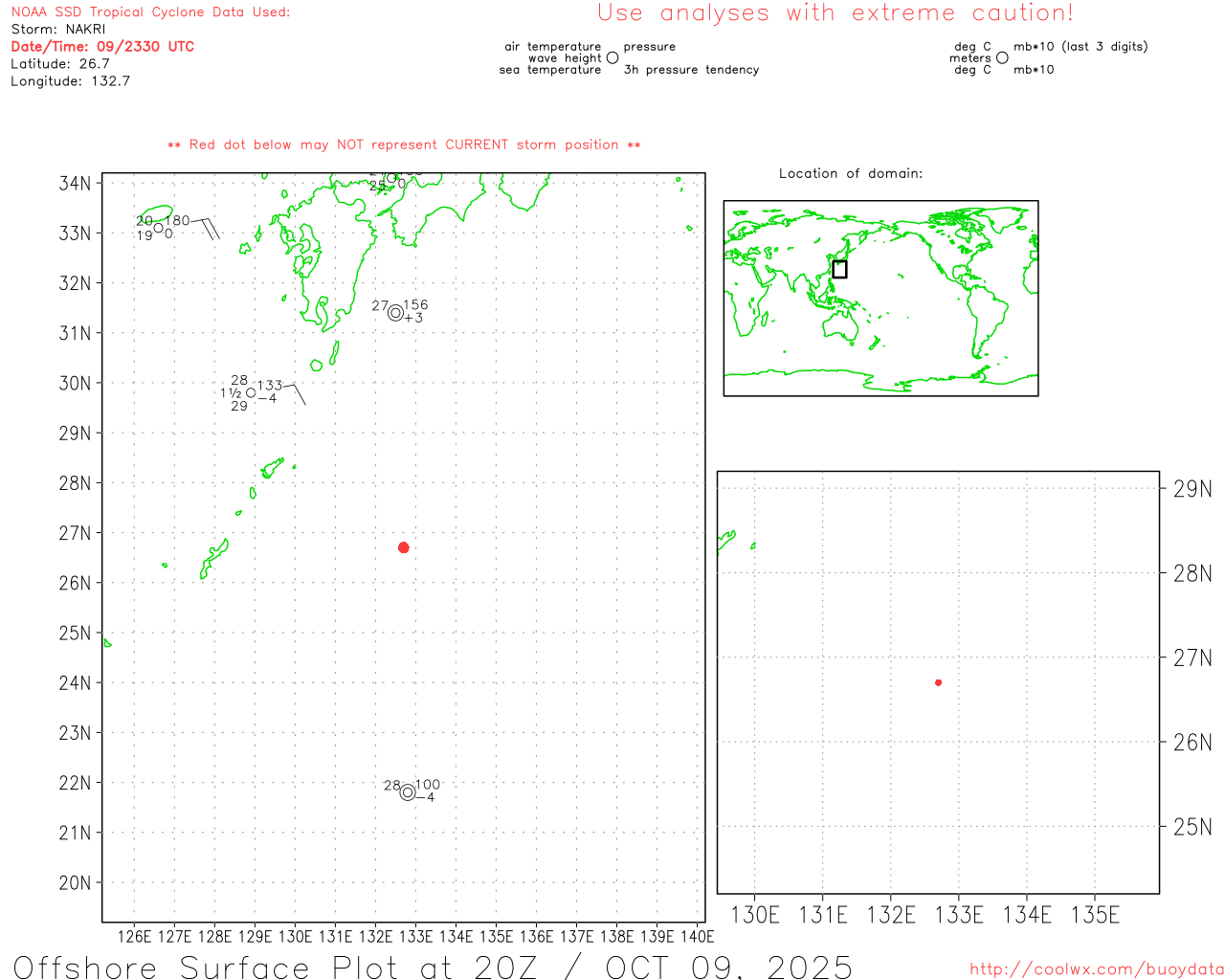The image size is (1225, 980).
Task: Click the '130E' label on inset map
Action: 755,916
